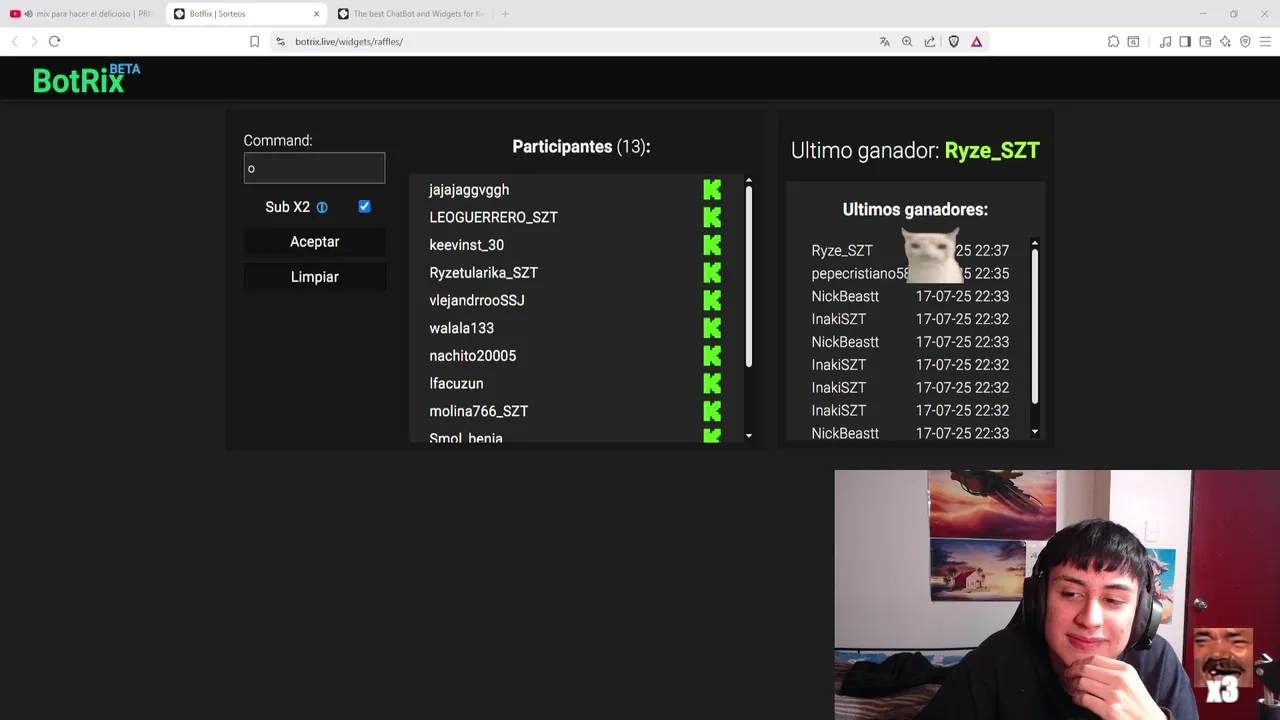The image size is (1280, 720).
Task: Click the participants list scrollbar thumb
Action: pyautogui.click(x=749, y=276)
